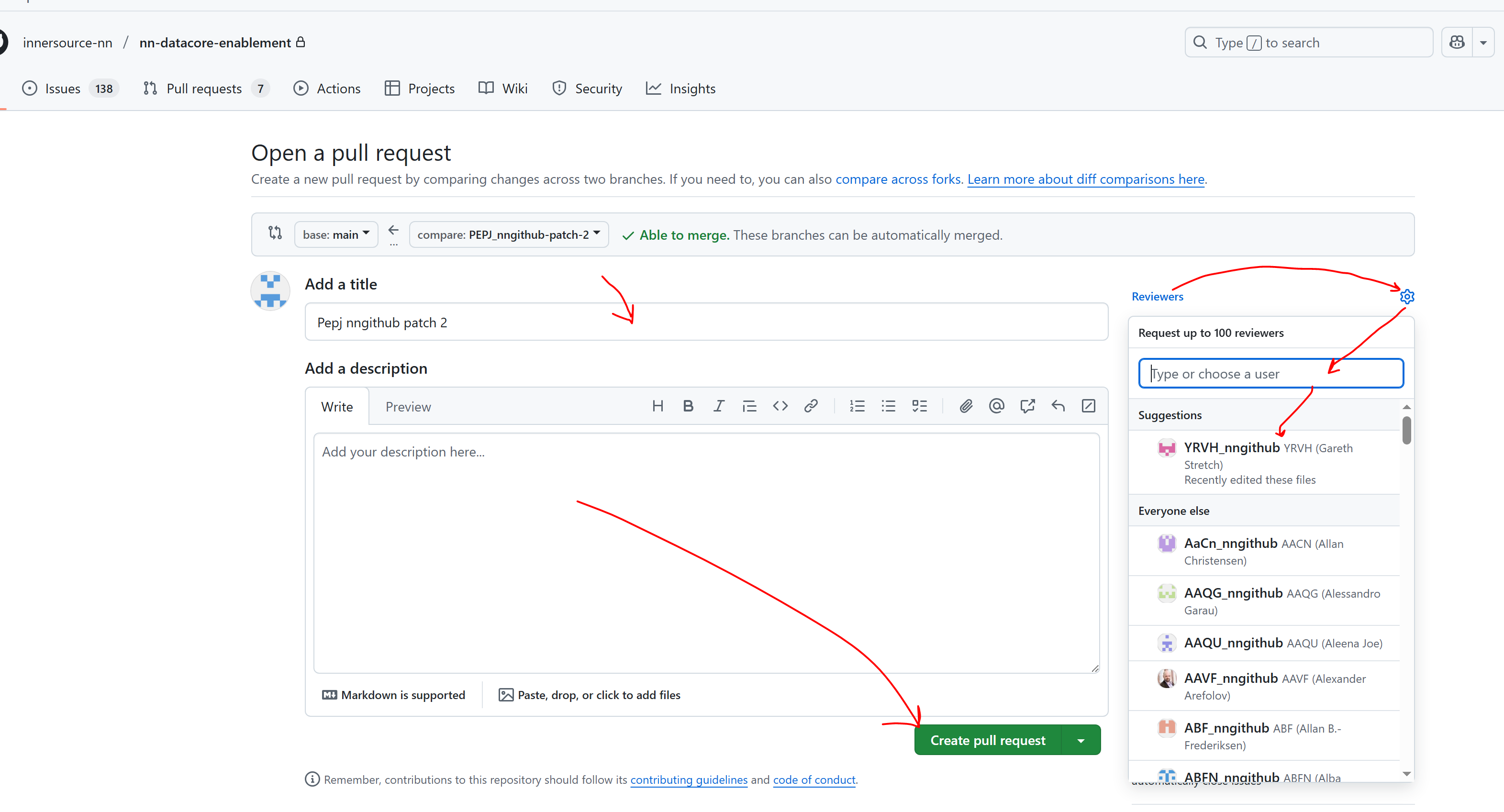Open the Reviewers gear settings
Screen dimensions: 1504x812
(x=1407, y=297)
